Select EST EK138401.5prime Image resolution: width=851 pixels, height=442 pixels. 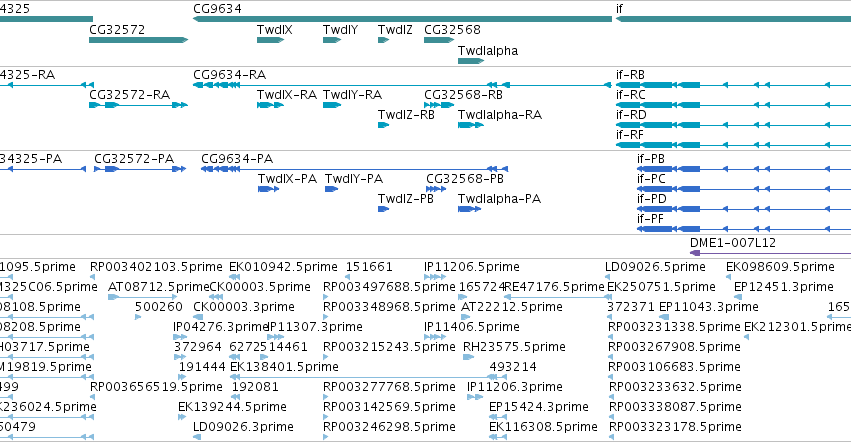coord(284,367)
